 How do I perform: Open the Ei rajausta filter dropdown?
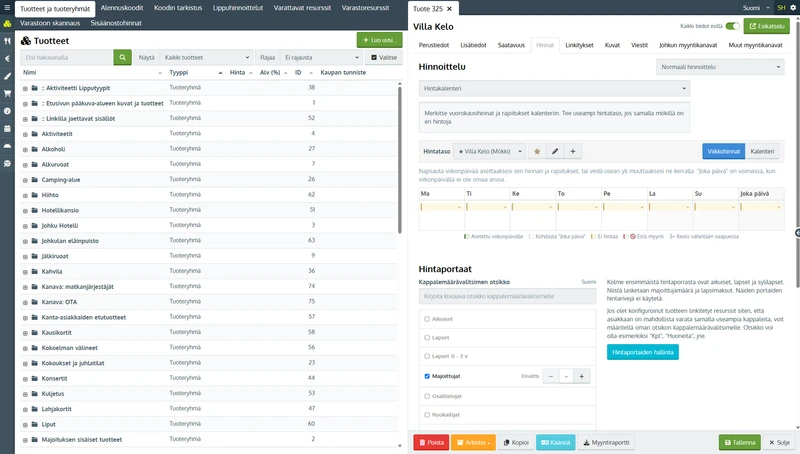(321, 57)
